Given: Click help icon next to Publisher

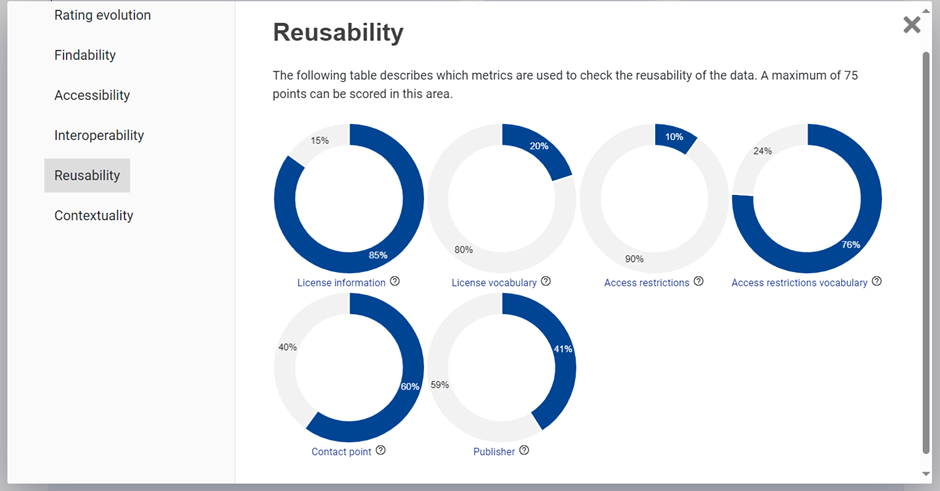Looking at the screenshot, I should point(524,451).
